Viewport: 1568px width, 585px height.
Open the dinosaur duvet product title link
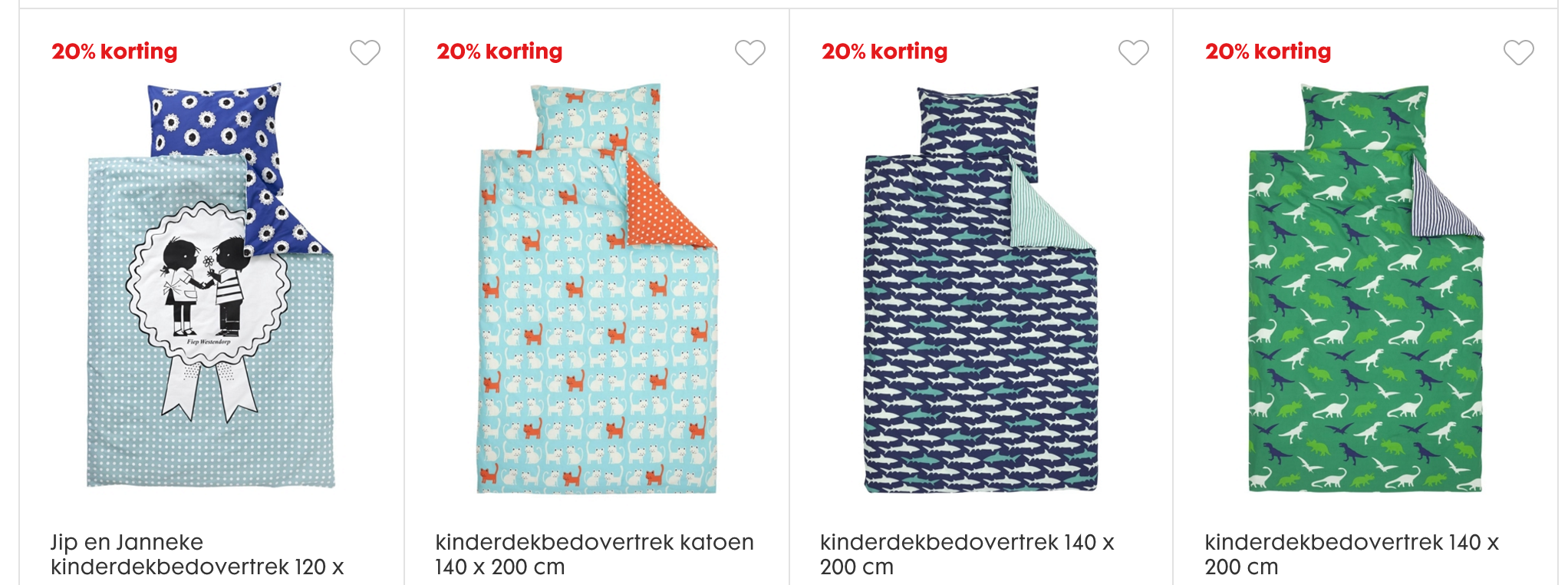point(1351,554)
